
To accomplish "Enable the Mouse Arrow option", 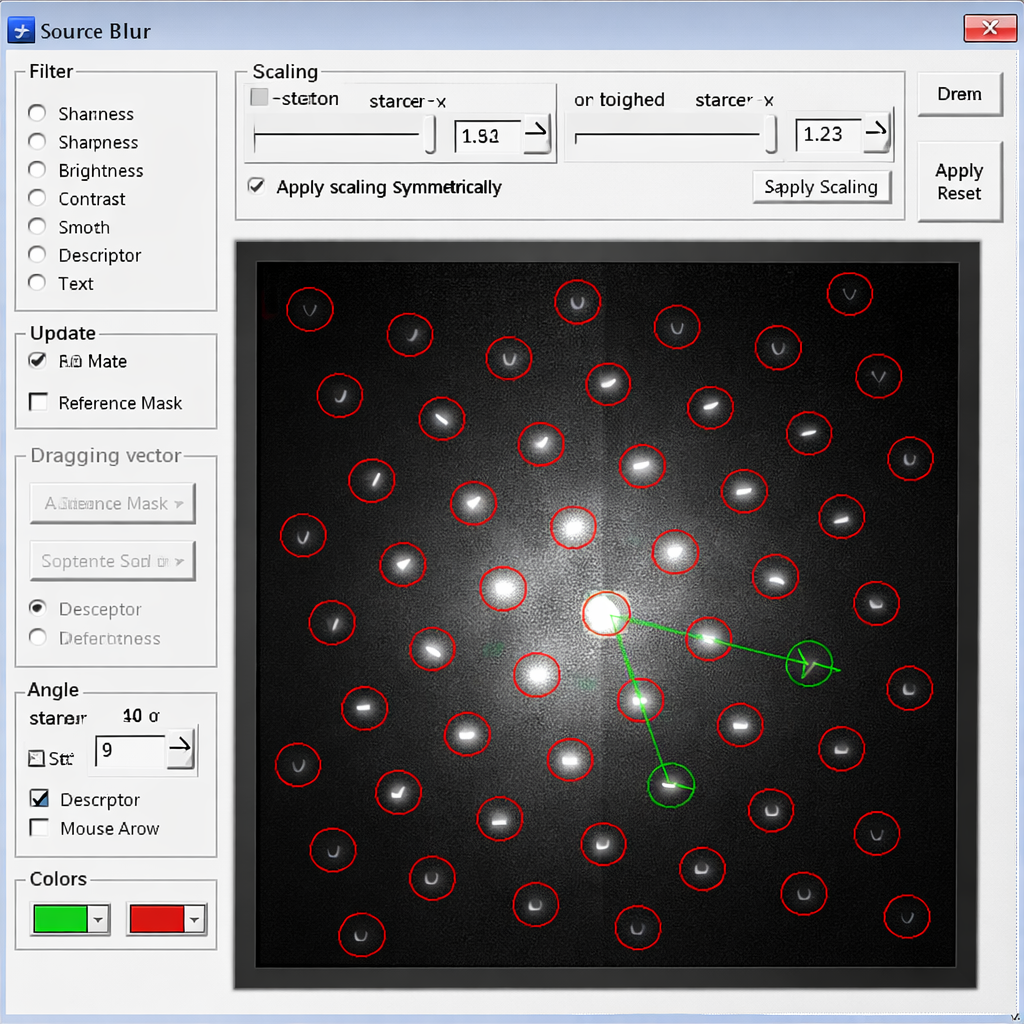I will pos(39,828).
